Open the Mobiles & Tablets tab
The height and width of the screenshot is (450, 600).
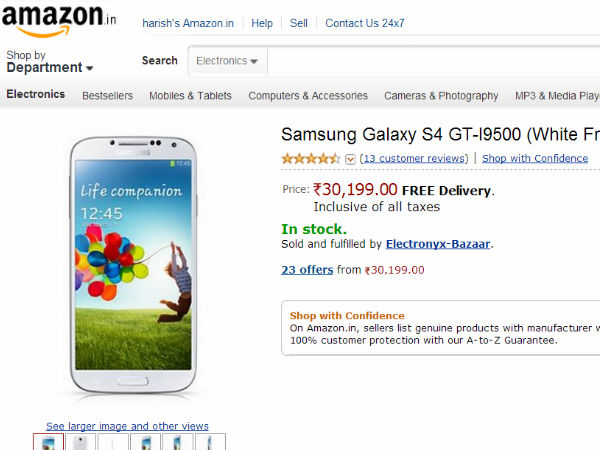click(x=190, y=96)
